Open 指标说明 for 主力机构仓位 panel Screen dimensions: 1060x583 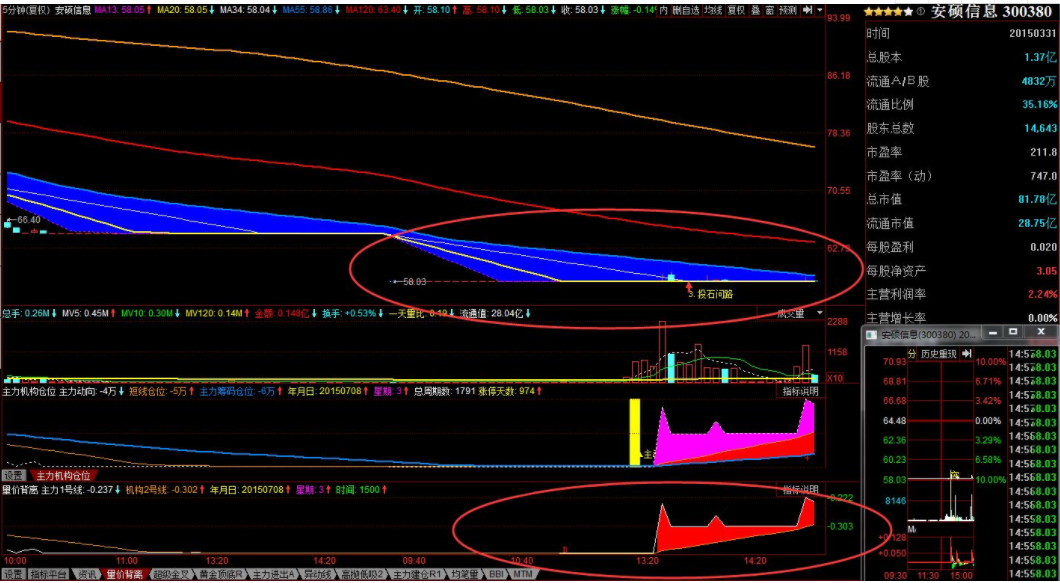[800, 392]
